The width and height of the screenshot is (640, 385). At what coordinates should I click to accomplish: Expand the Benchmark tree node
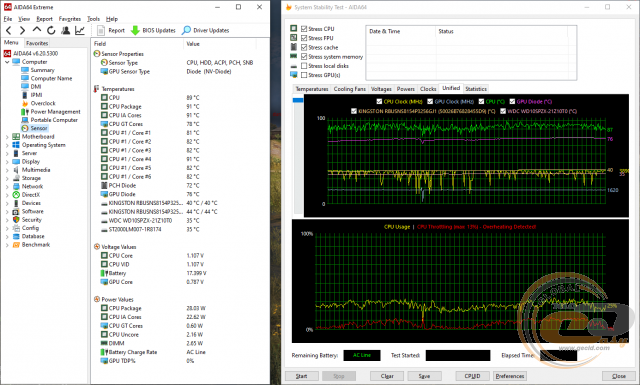pos(7,245)
